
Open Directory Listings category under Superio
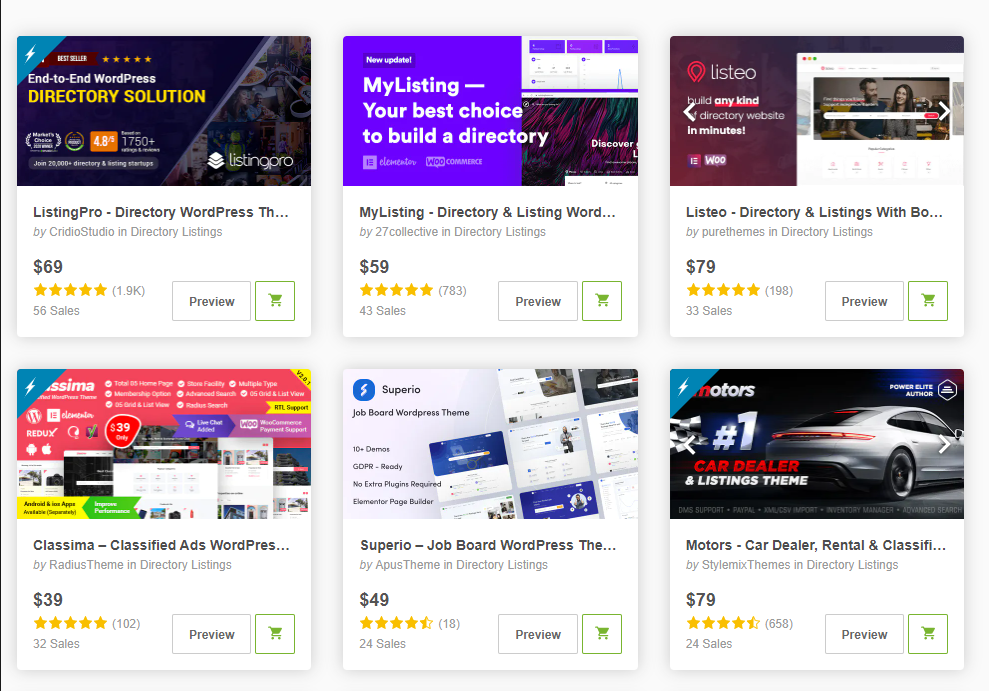pyautogui.click(x=502, y=565)
